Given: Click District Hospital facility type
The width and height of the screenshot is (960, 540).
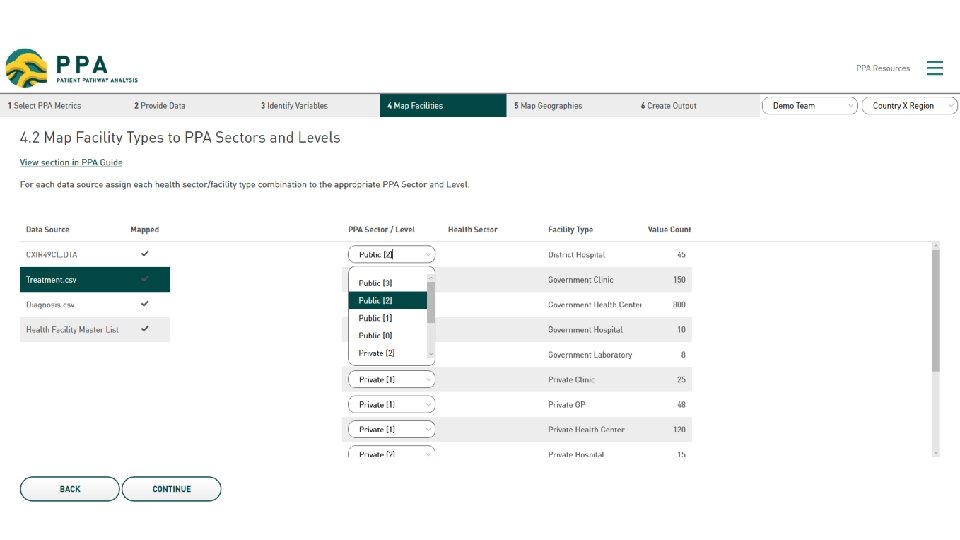Looking at the screenshot, I should point(577,255).
